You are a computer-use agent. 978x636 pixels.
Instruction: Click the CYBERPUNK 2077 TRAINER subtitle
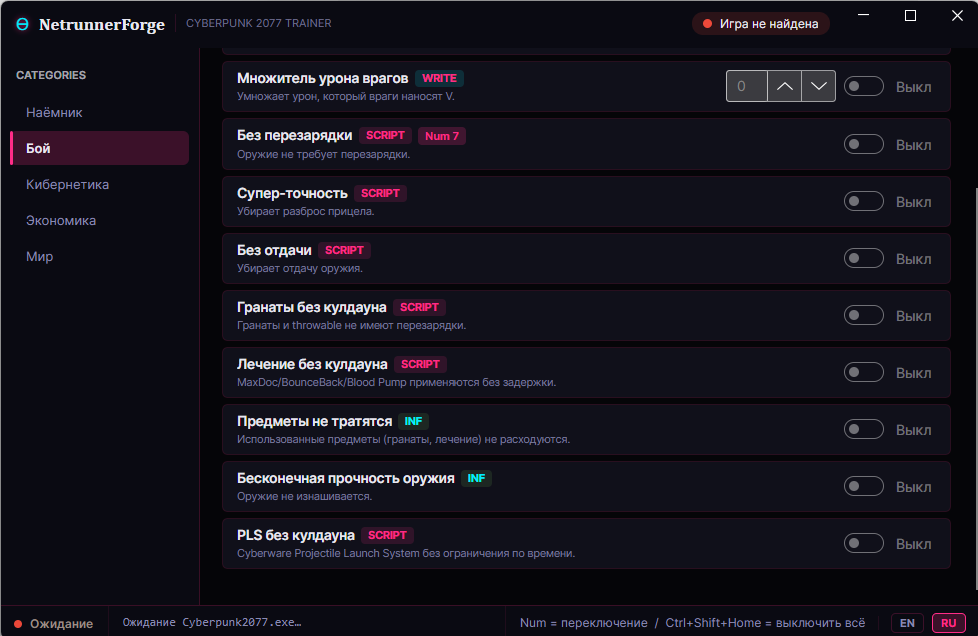[259, 23]
